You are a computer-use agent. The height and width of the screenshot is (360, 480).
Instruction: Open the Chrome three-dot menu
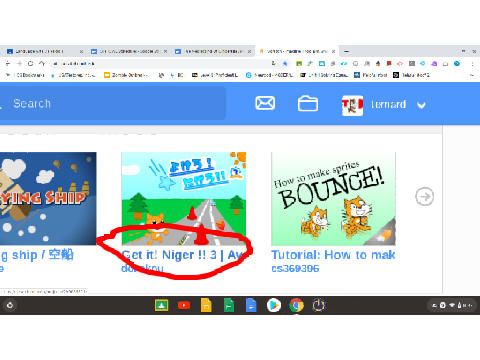(472, 64)
